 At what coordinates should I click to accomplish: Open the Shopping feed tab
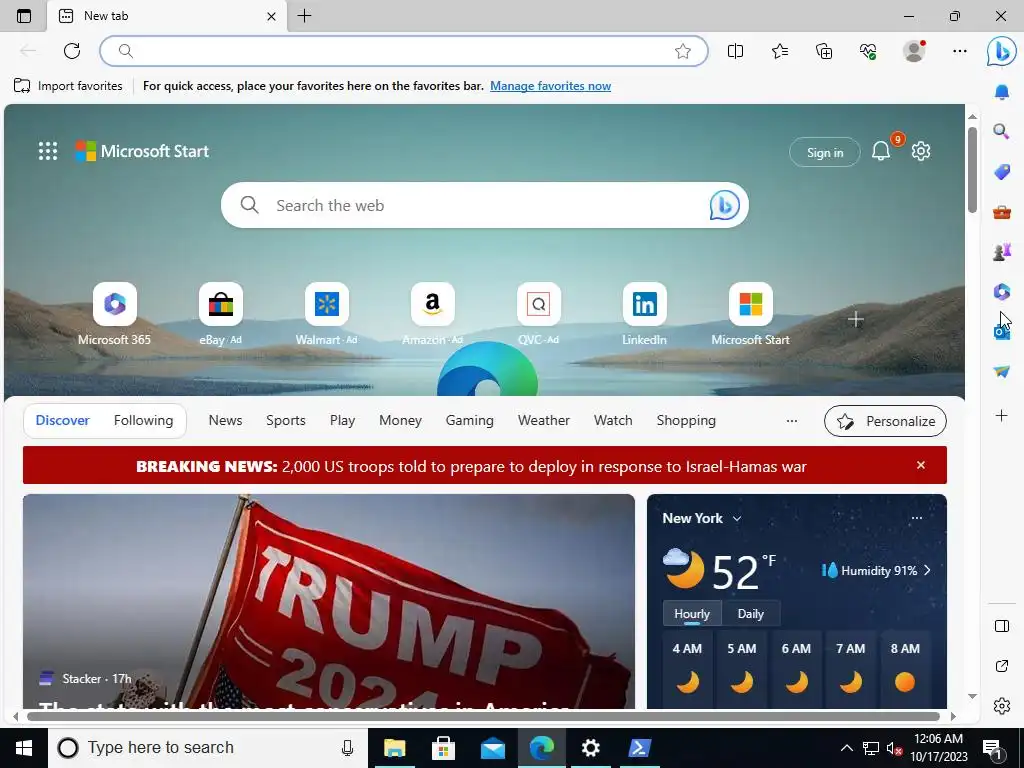pyautogui.click(x=686, y=421)
